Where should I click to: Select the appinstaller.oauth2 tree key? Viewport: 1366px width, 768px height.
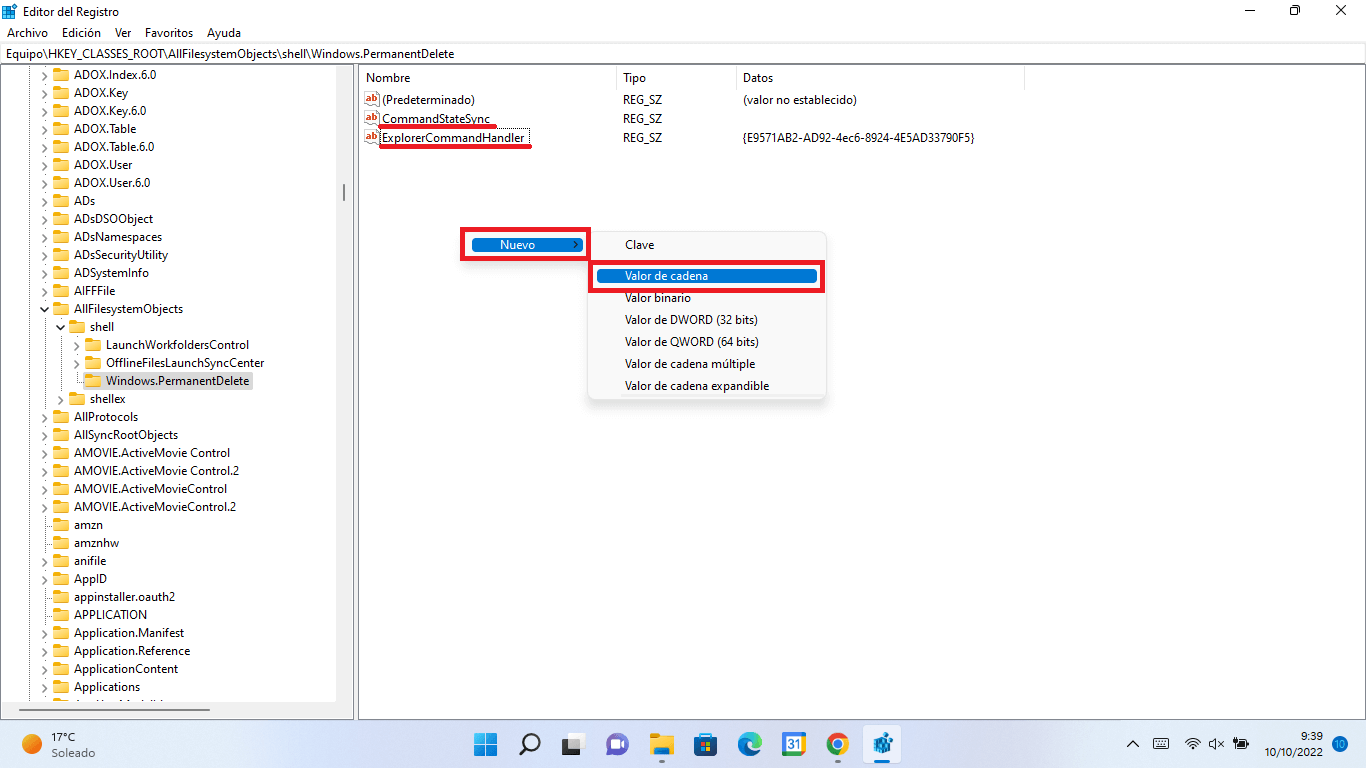pyautogui.click(x=124, y=597)
